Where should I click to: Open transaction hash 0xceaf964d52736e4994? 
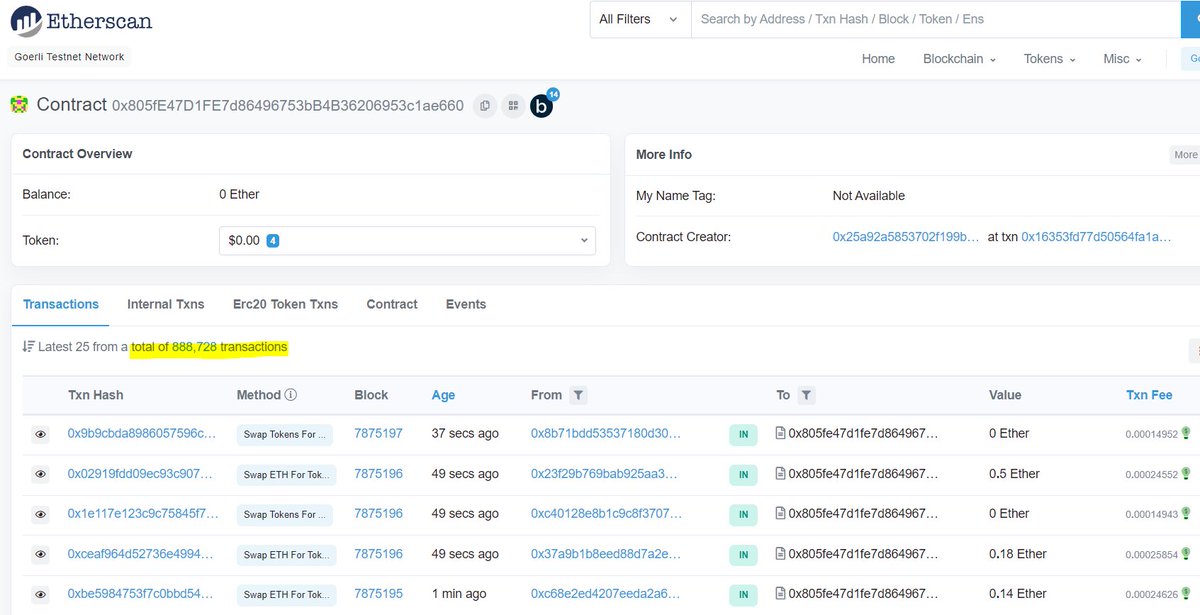click(x=140, y=553)
